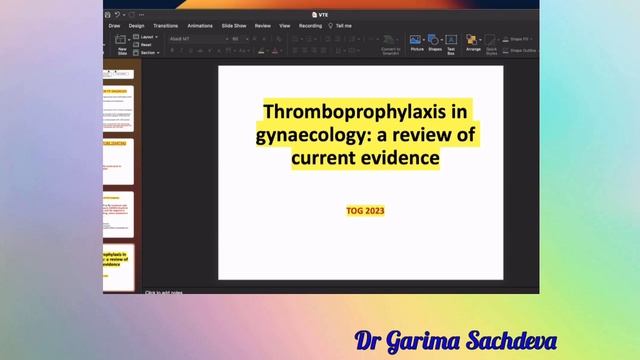The image size is (640, 360).
Task: Toggle the bulleted list
Action: [295, 39]
